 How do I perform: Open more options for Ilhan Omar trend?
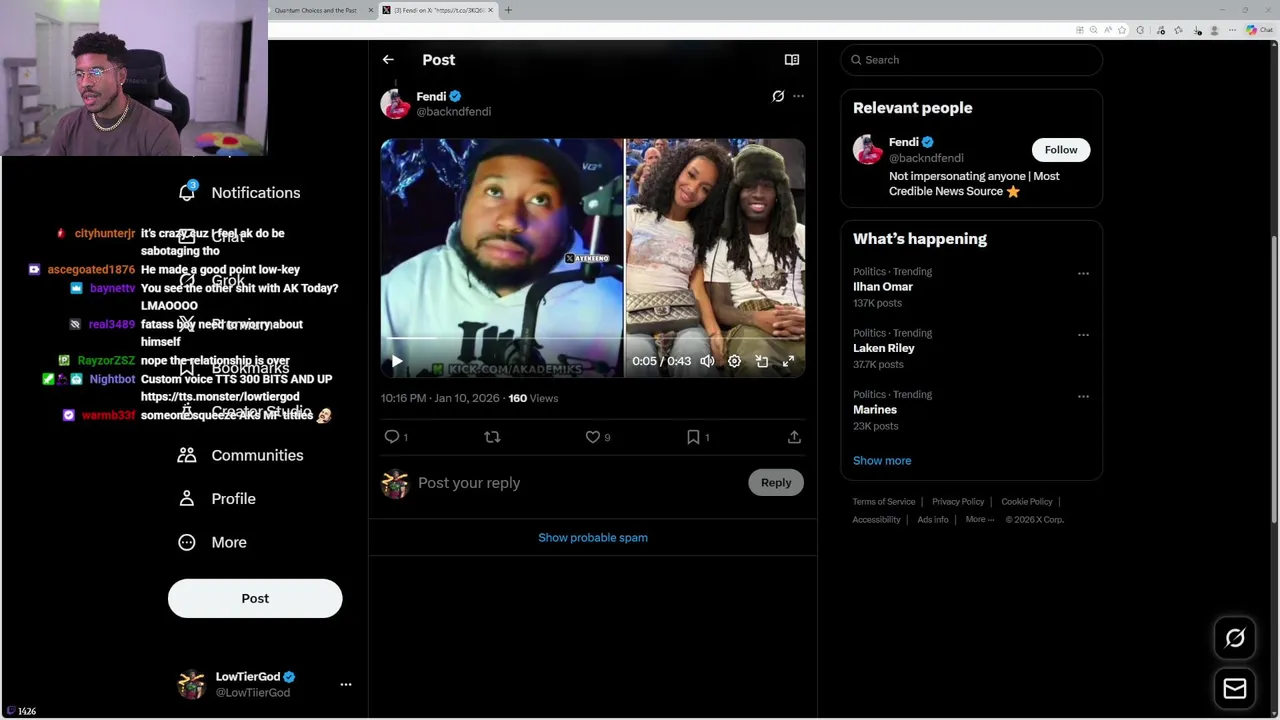[1083, 273]
